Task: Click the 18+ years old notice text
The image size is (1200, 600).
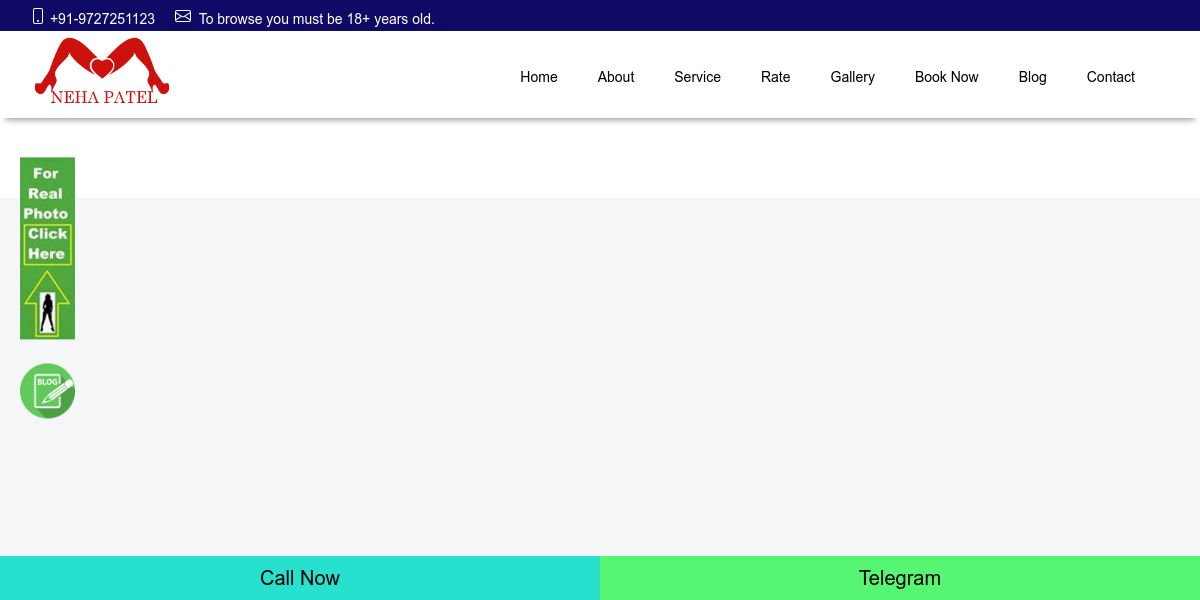Action: click(x=316, y=19)
